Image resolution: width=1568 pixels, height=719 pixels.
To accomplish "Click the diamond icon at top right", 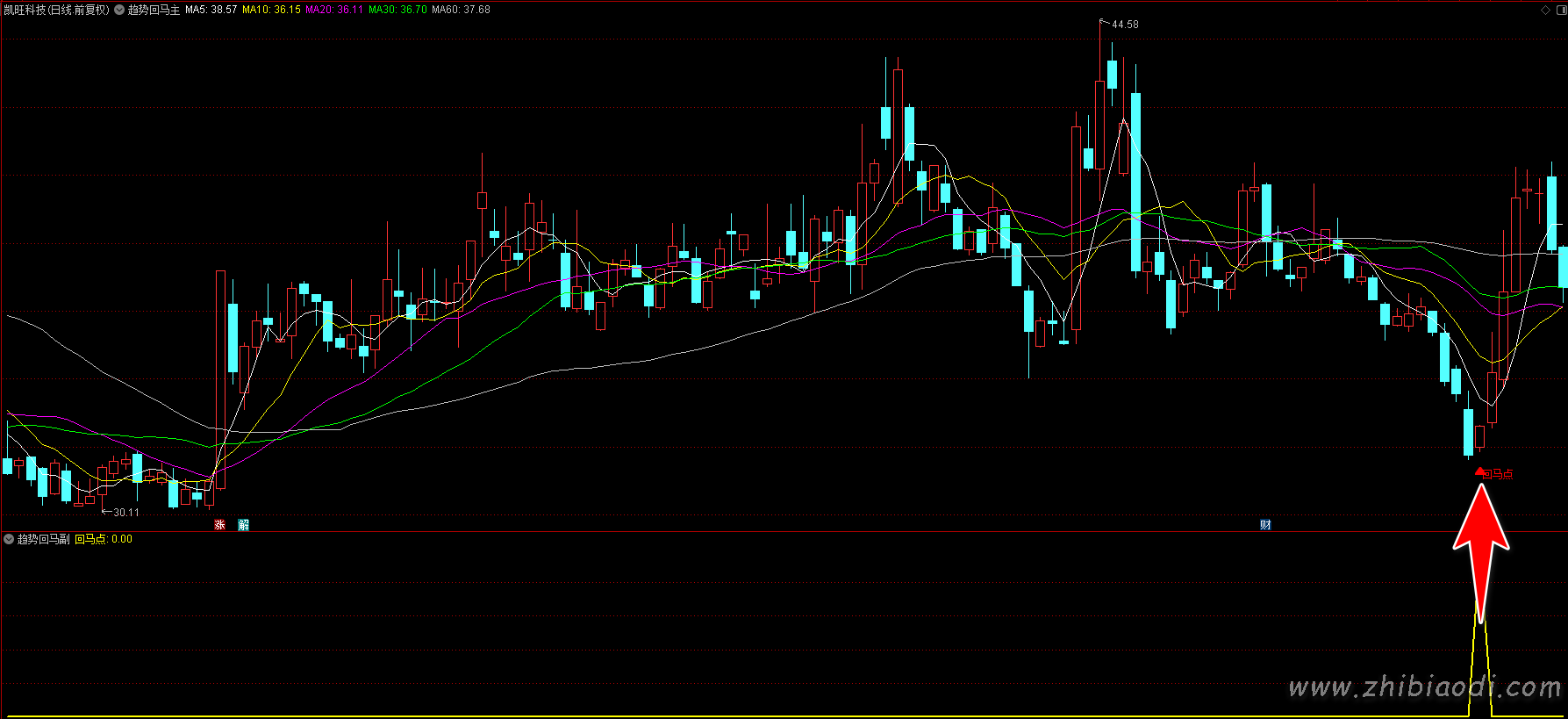I will click(1545, 10).
